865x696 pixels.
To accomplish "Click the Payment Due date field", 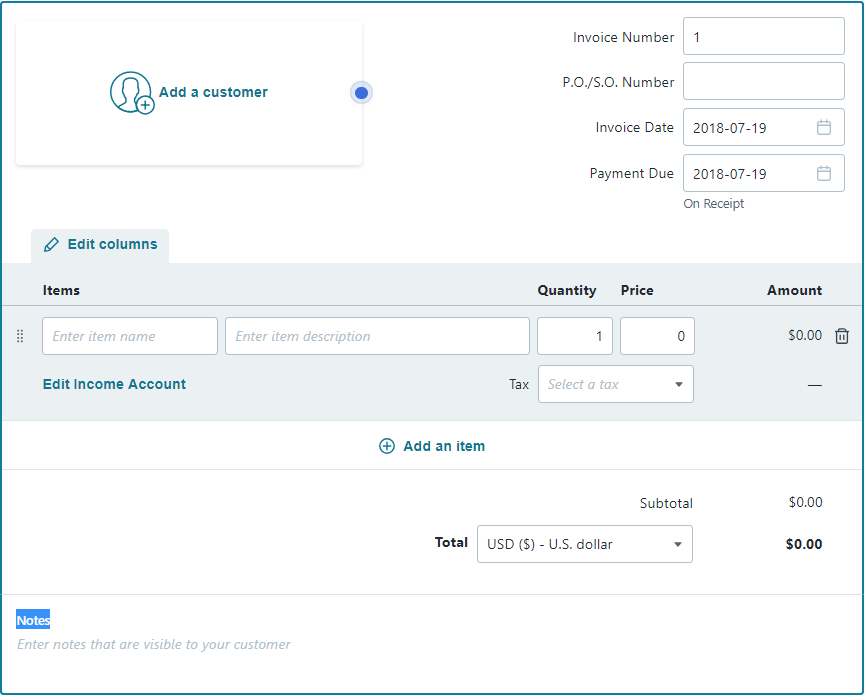I will coord(763,173).
